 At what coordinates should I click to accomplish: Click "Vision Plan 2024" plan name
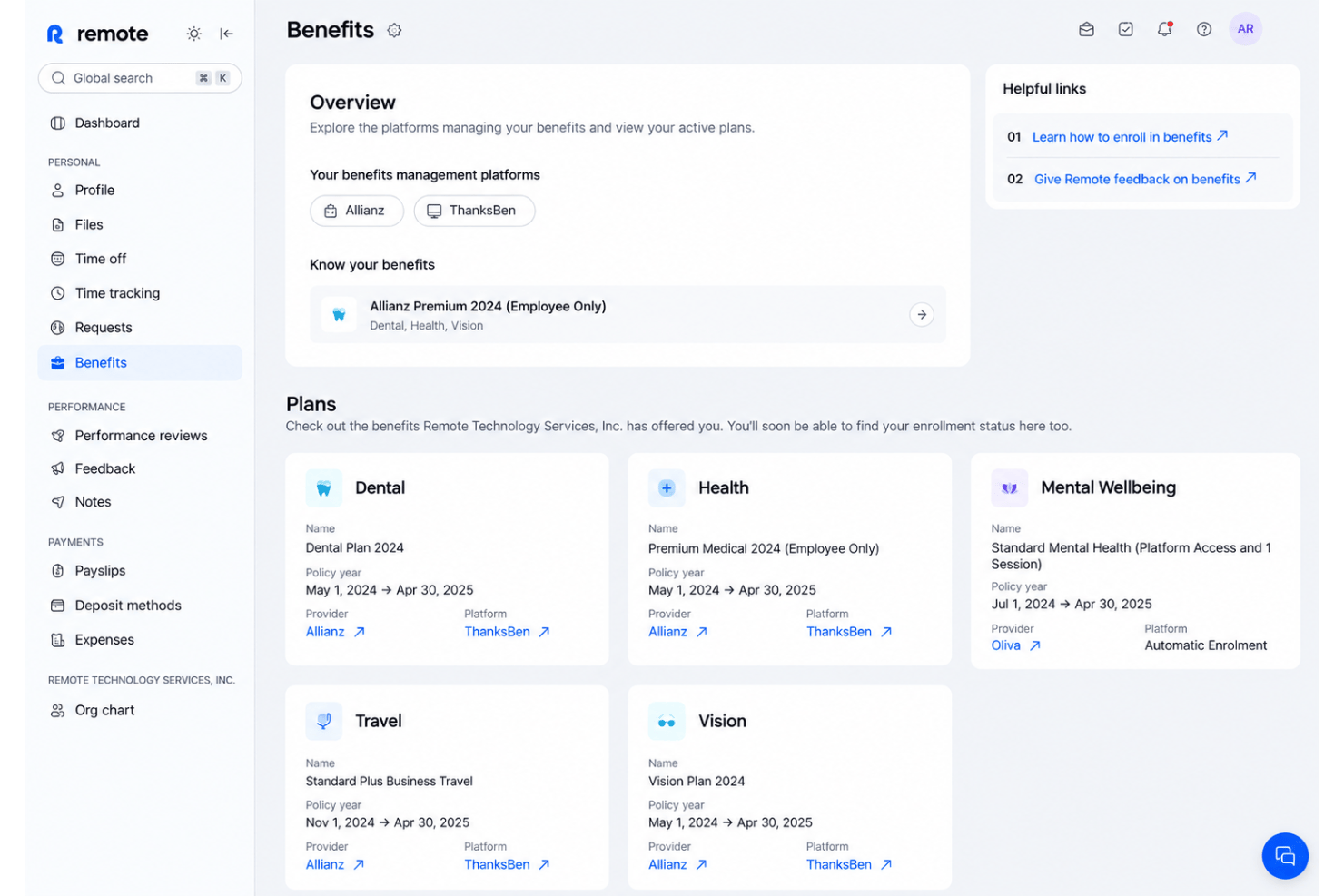pos(697,782)
